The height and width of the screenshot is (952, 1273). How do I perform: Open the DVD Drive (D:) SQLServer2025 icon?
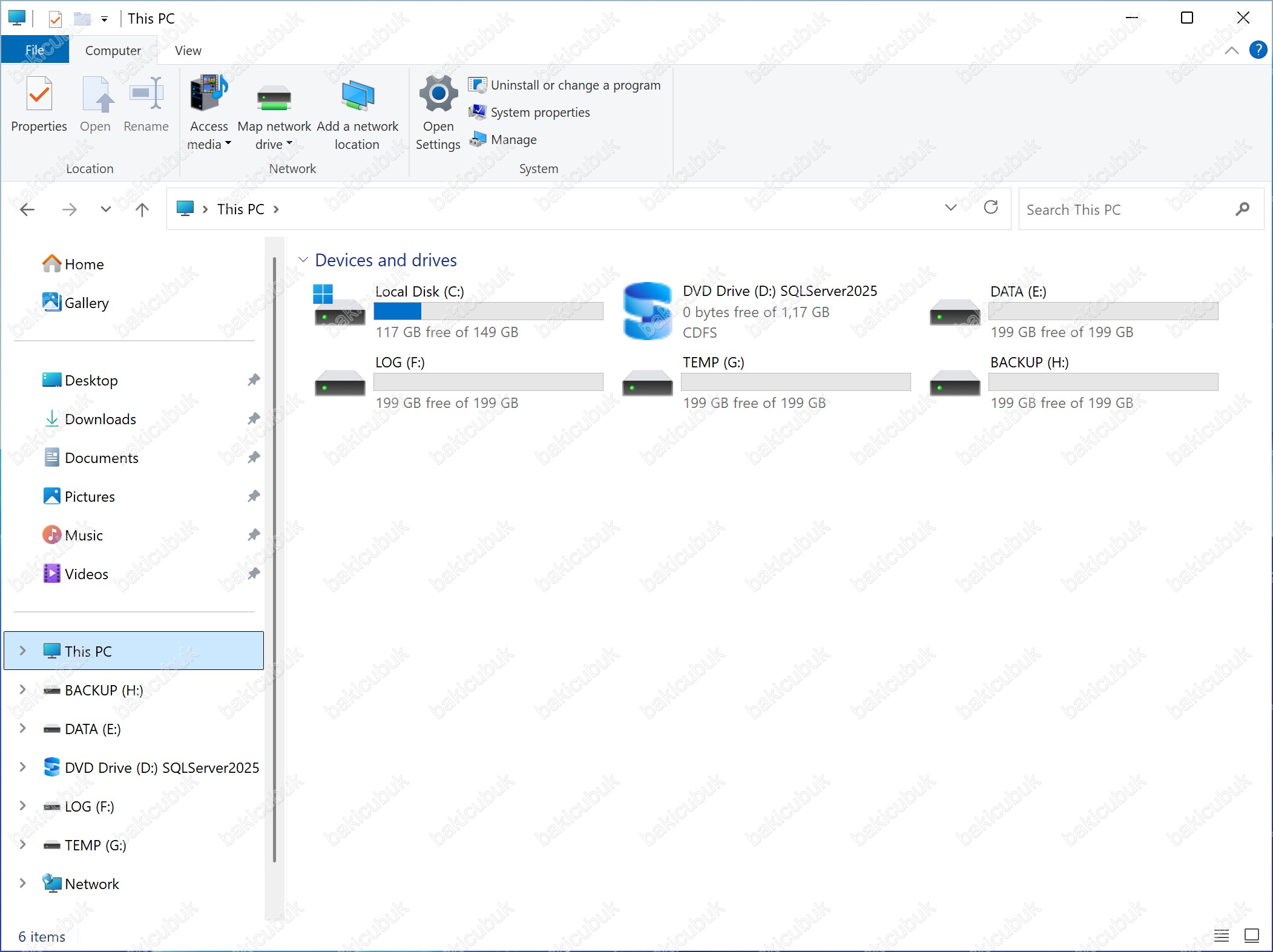coord(647,311)
